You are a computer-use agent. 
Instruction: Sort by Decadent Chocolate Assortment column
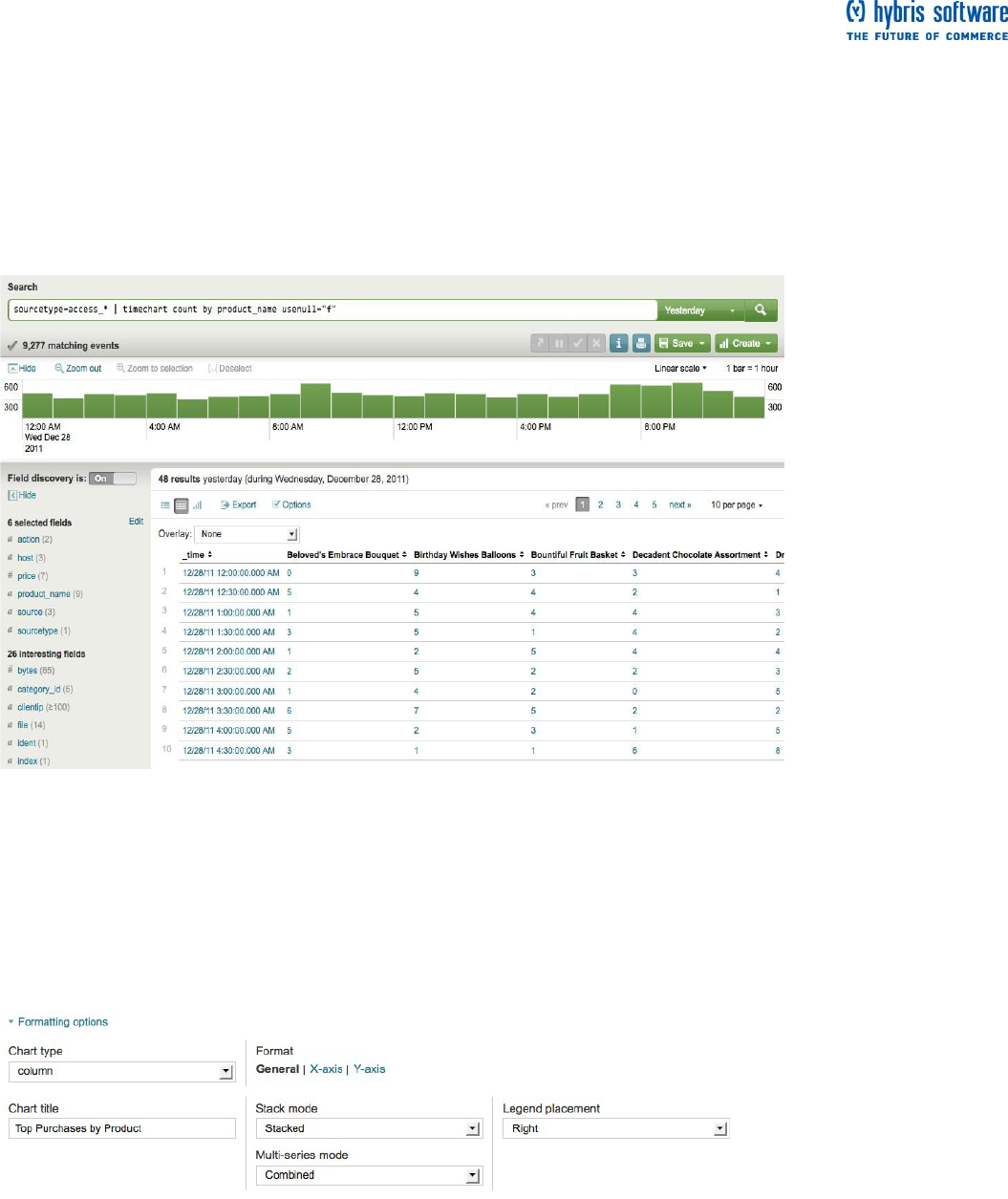pyautogui.click(x=700, y=555)
